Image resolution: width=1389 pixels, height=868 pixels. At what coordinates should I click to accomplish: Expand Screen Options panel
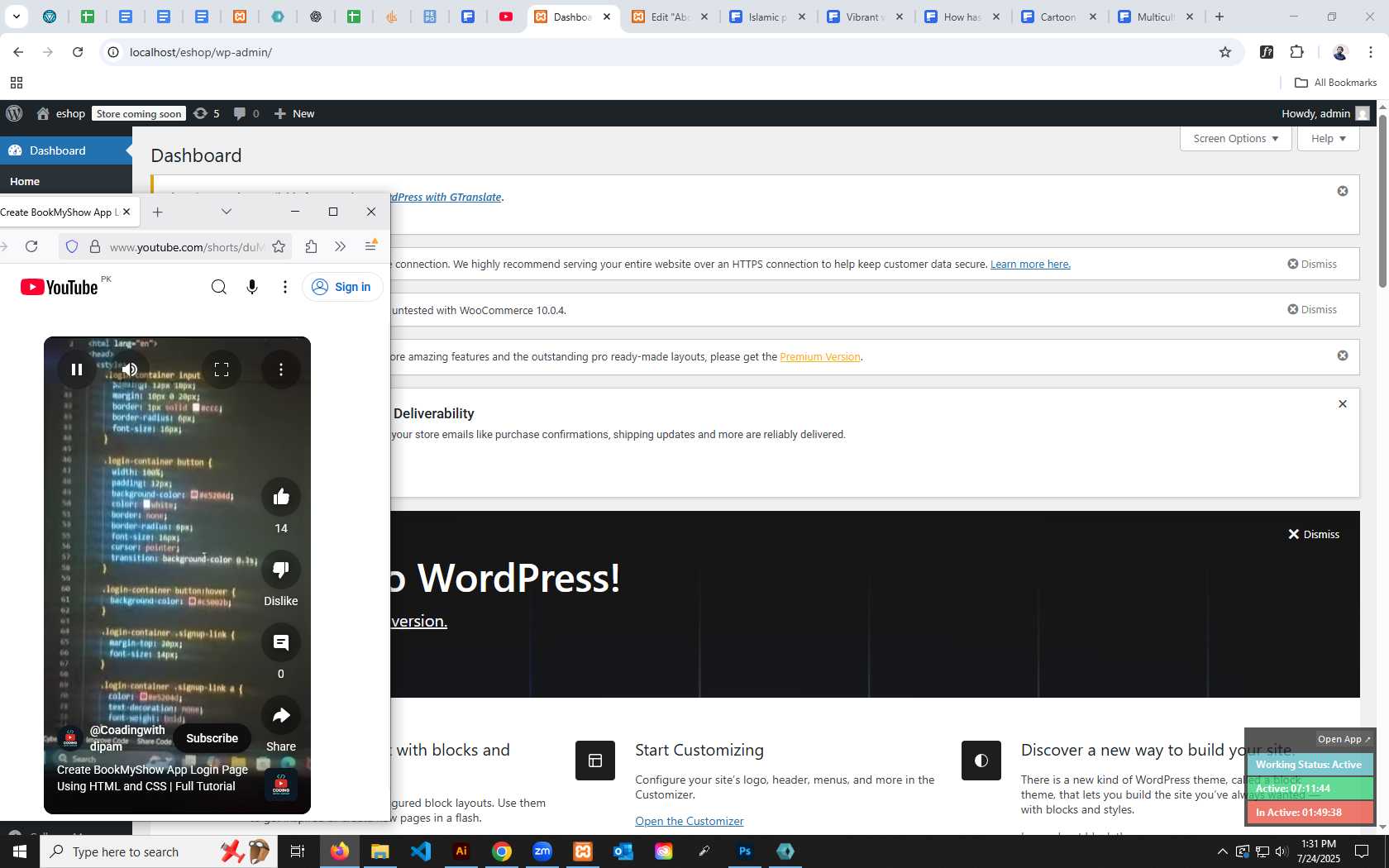coord(1236,138)
